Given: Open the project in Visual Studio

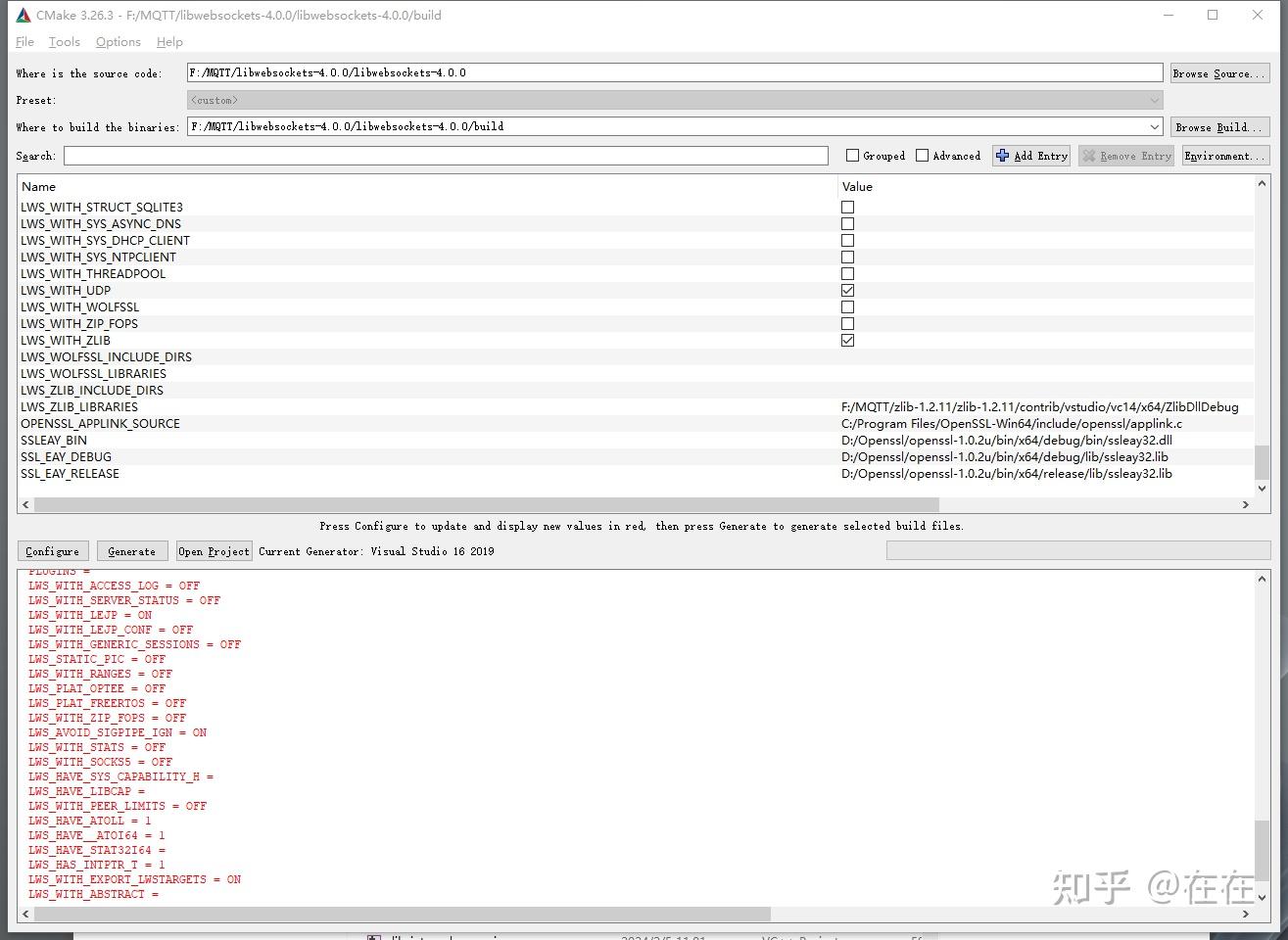Looking at the screenshot, I should coord(214,550).
